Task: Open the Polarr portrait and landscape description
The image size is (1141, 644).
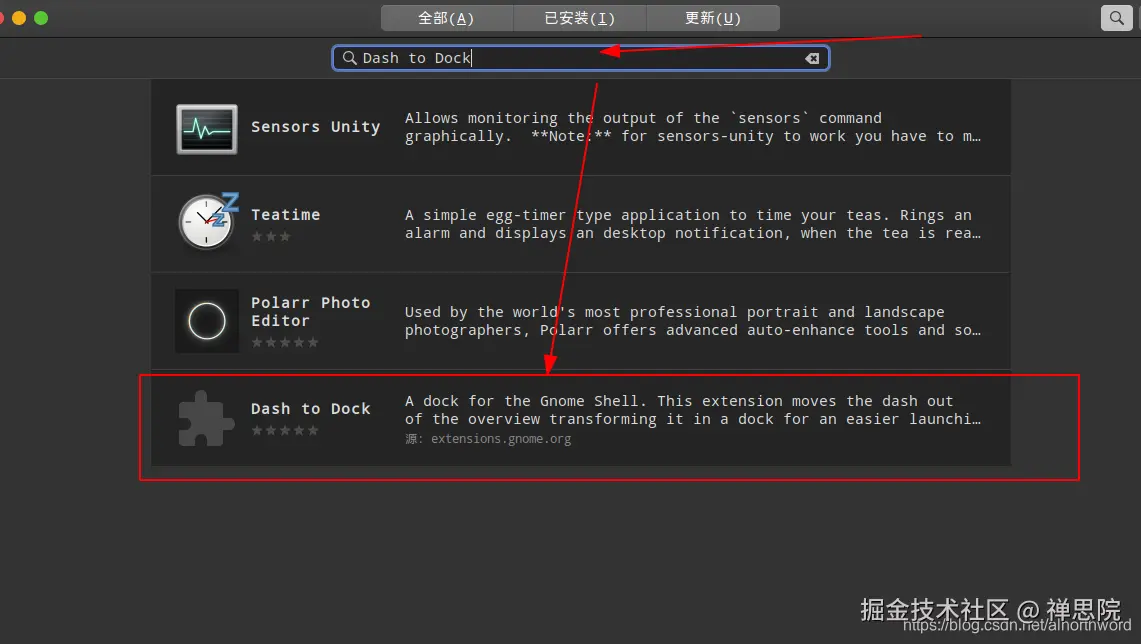Action: click(x=693, y=321)
